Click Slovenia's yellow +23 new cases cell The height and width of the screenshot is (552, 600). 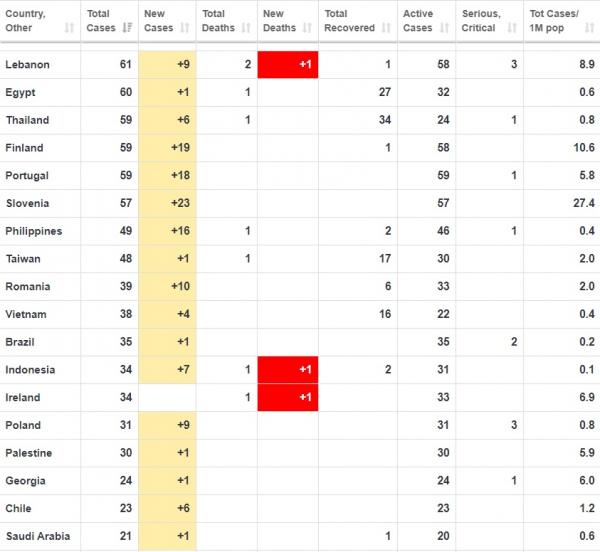point(167,203)
